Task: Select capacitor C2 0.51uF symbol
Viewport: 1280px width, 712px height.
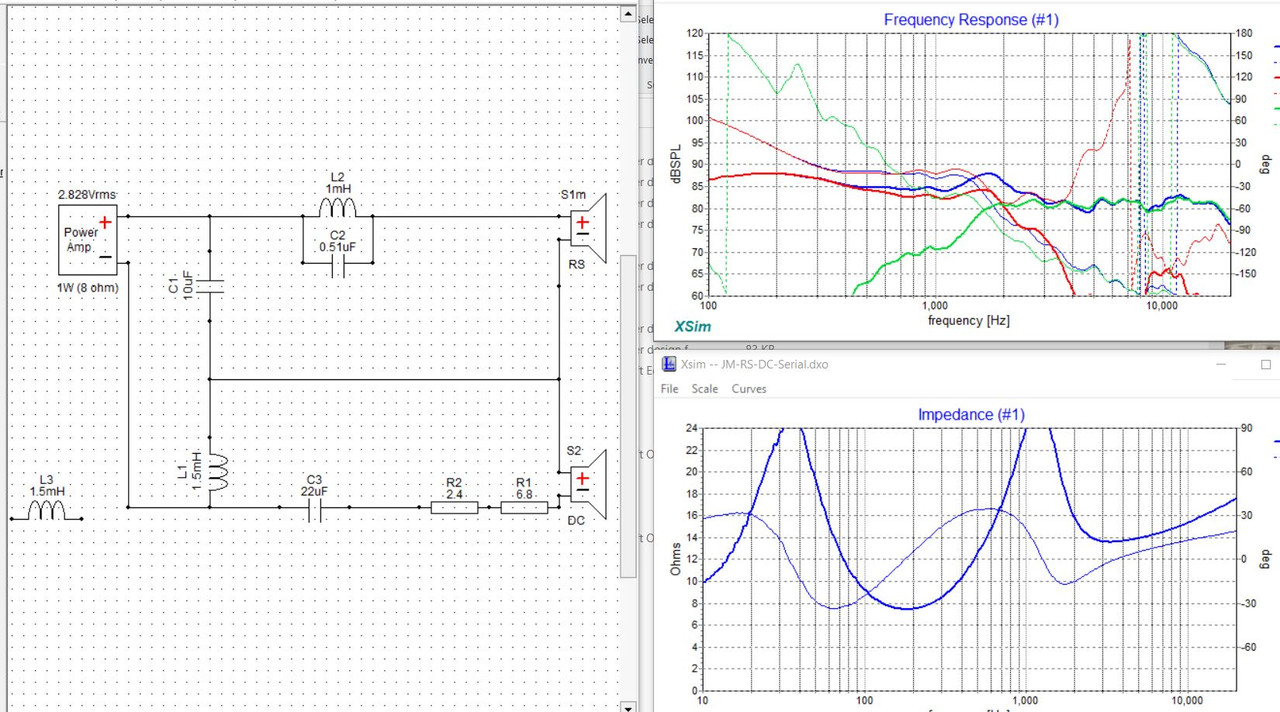Action: click(x=338, y=265)
